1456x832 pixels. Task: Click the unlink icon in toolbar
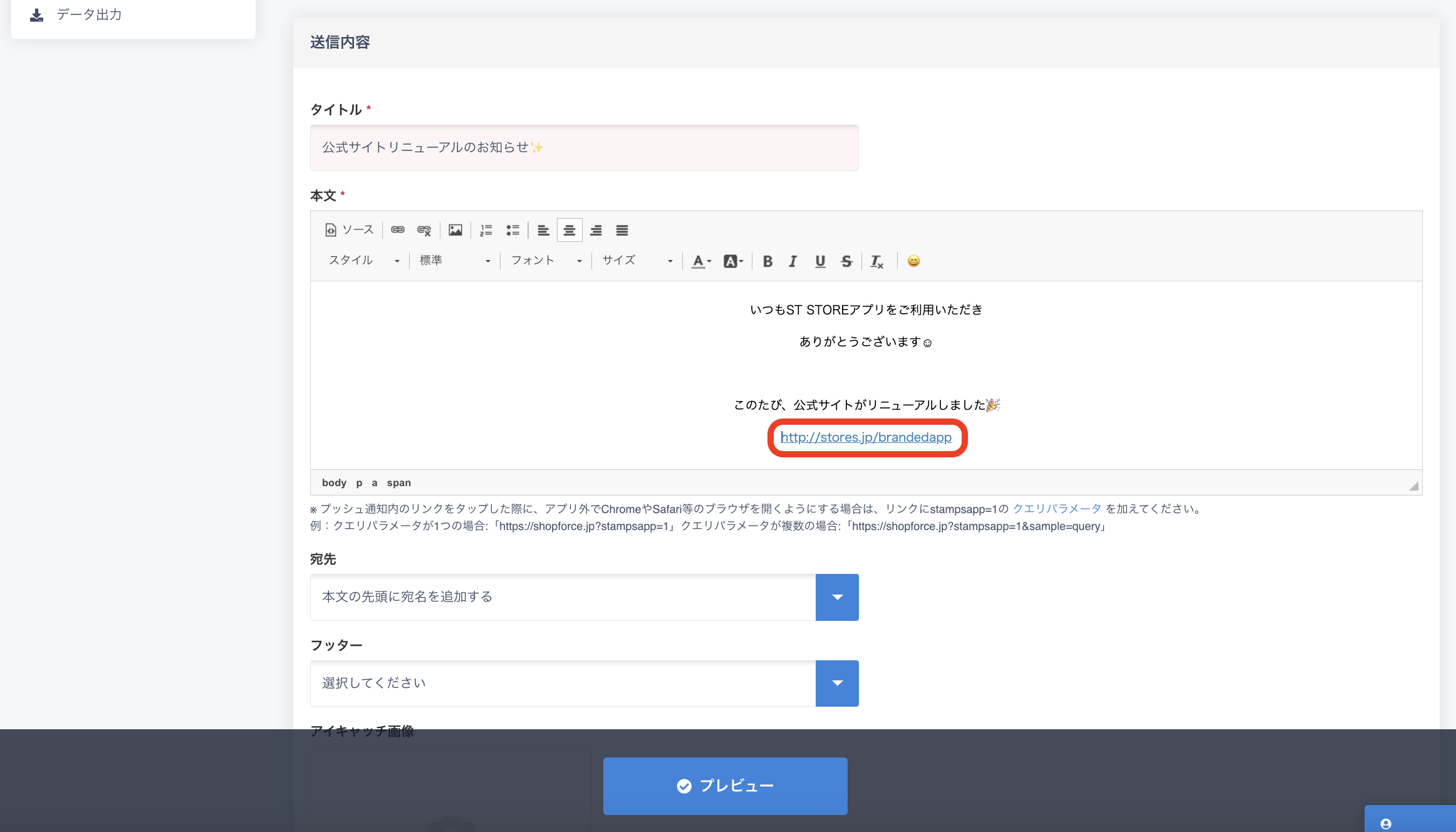pyautogui.click(x=424, y=230)
